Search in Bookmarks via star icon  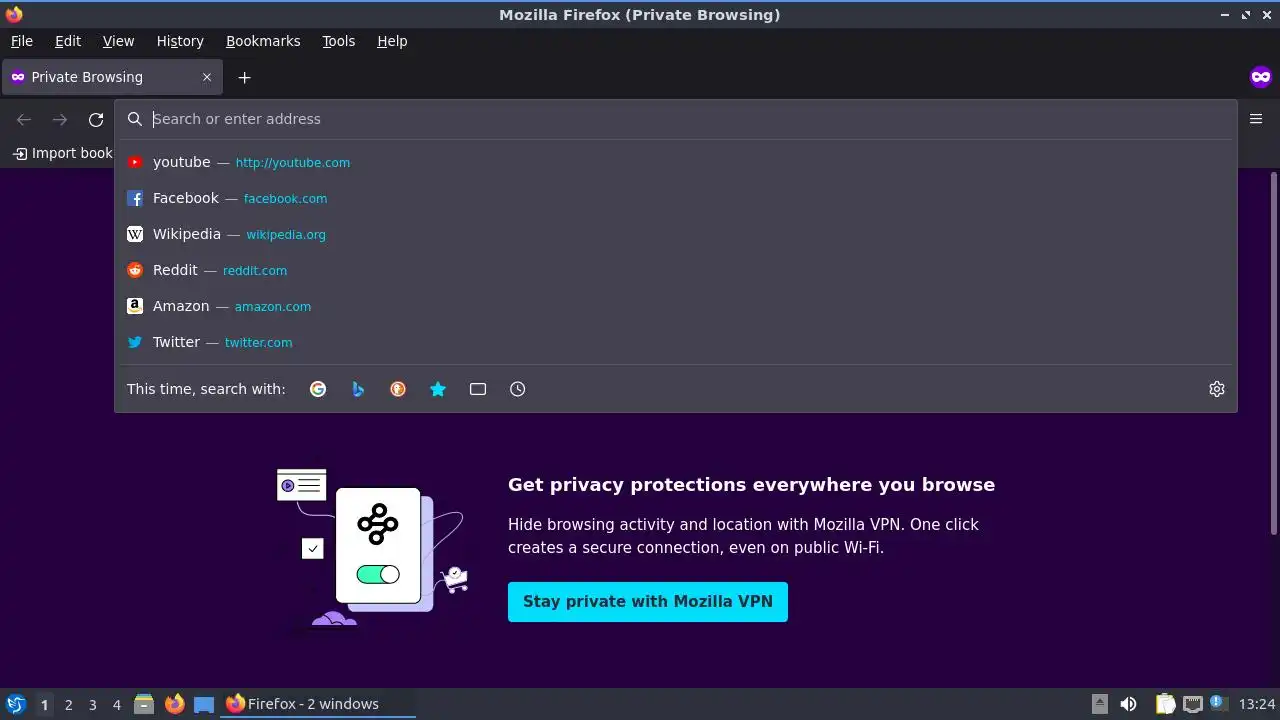coord(438,389)
